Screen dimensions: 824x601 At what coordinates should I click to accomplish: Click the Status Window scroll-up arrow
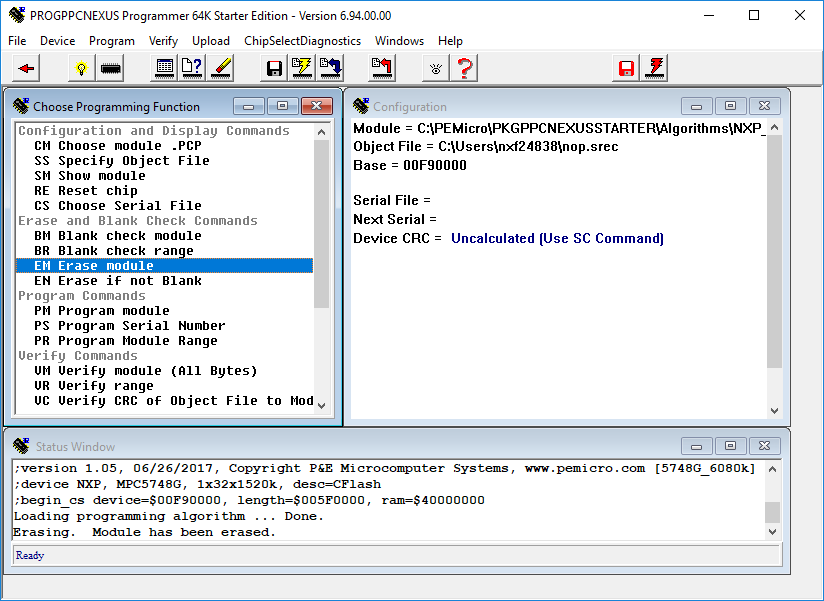(772, 469)
